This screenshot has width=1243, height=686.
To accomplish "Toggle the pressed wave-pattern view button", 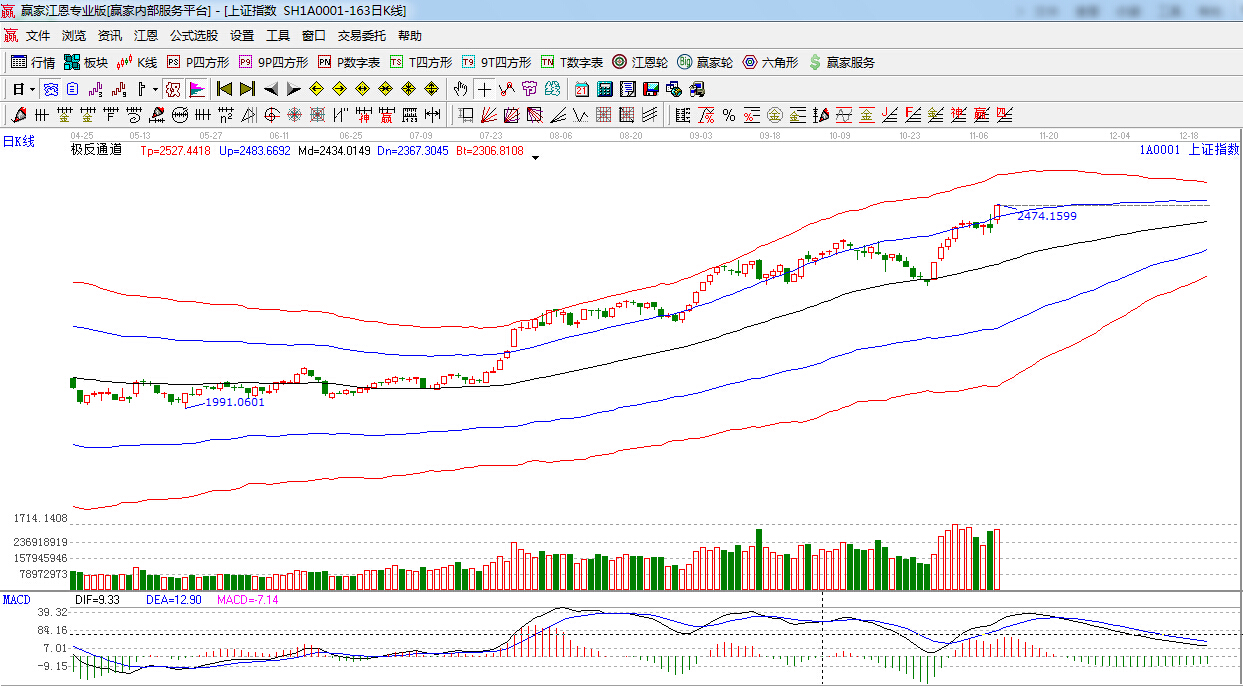I will coord(49,89).
